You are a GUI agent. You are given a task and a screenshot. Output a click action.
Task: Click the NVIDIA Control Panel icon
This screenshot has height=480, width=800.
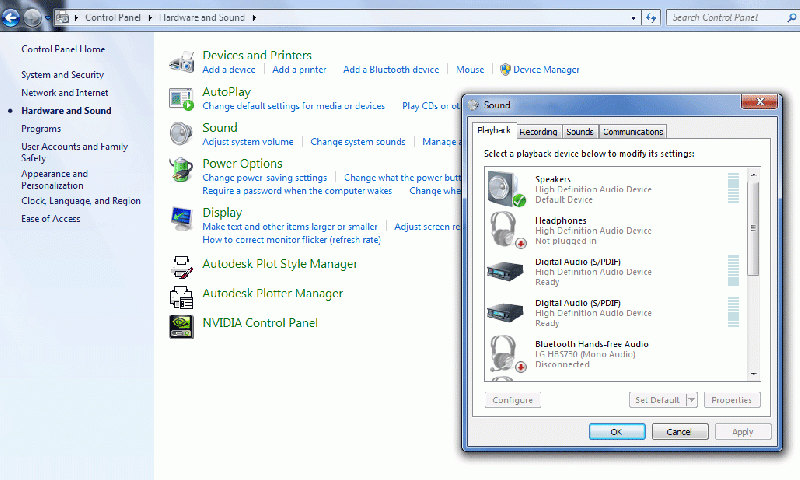click(x=181, y=326)
